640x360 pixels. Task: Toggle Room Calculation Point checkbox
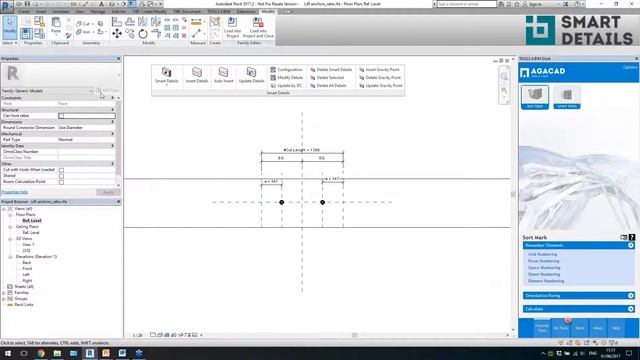tap(61, 182)
